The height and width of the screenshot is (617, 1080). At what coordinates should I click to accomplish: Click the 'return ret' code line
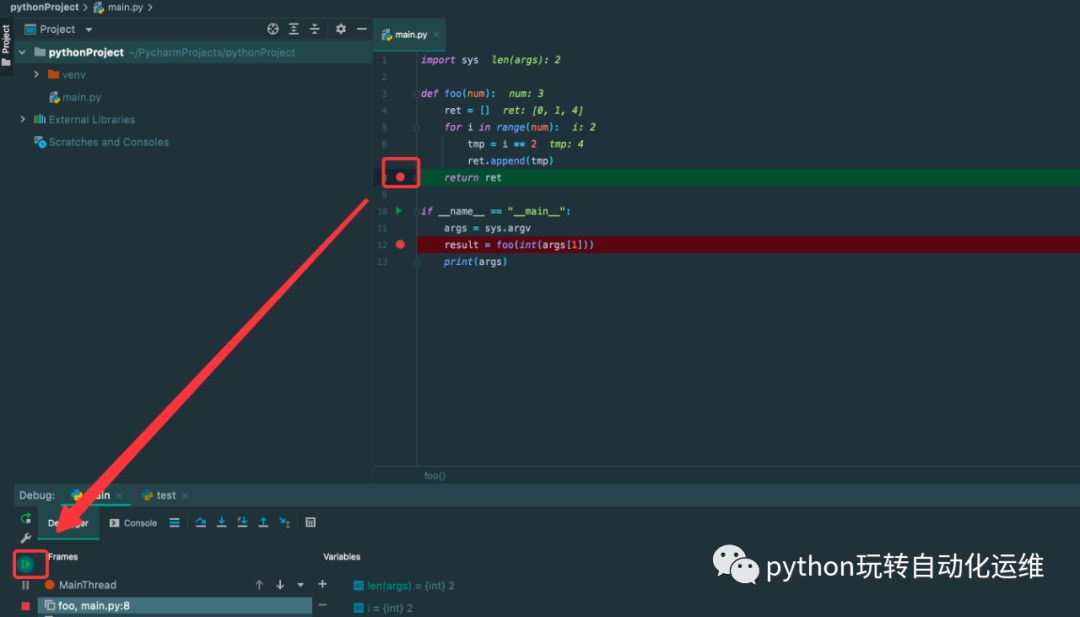click(473, 178)
